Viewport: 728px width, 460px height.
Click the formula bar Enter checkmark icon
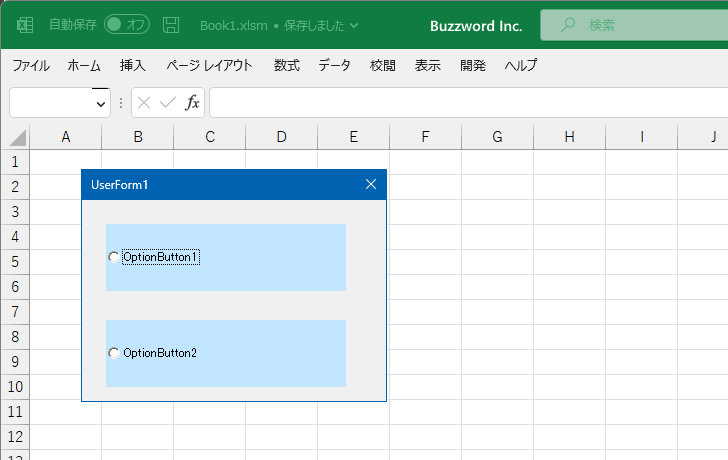click(x=168, y=103)
